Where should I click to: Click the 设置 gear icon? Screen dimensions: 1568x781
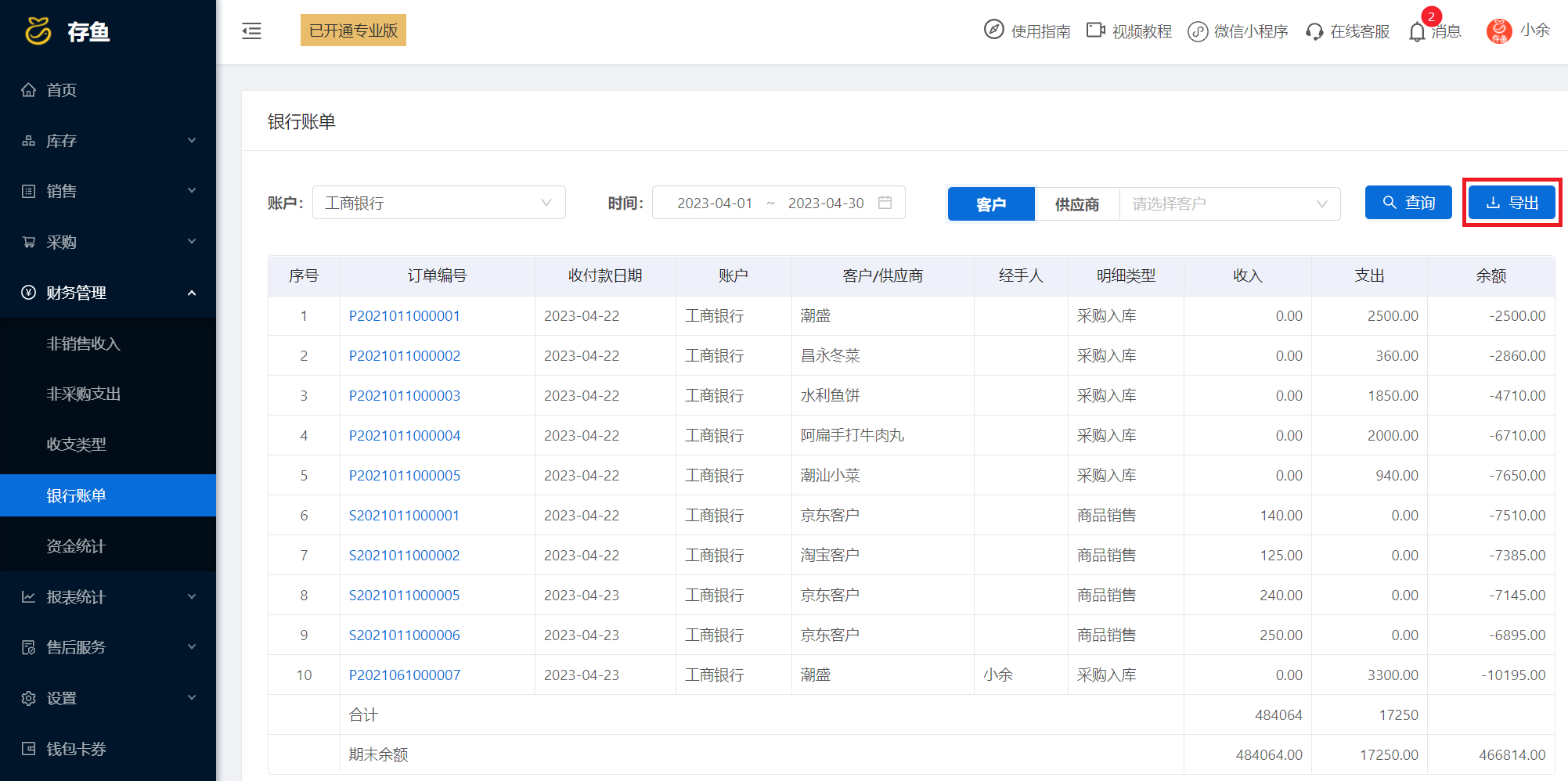click(29, 698)
